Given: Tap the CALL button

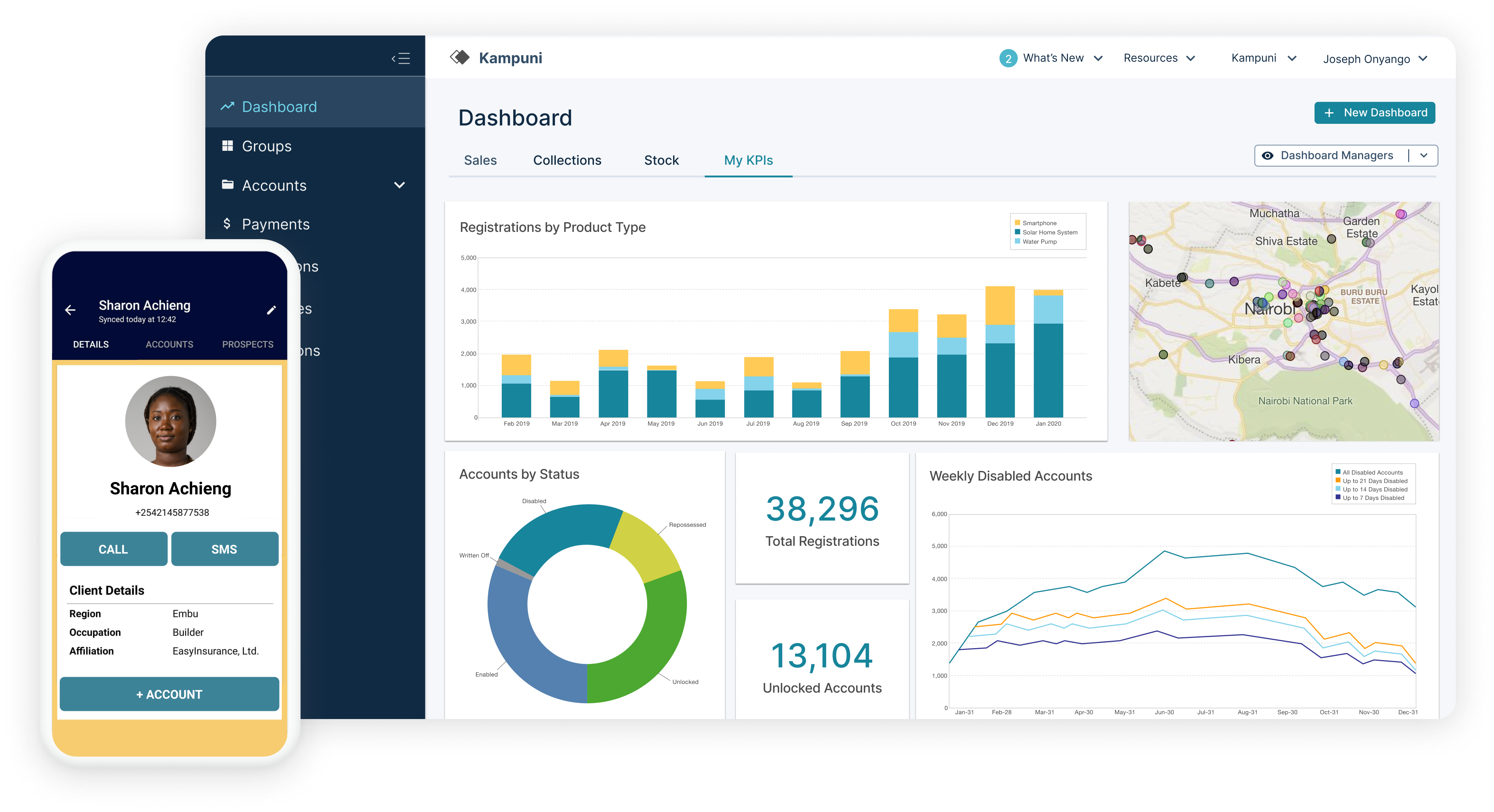Looking at the screenshot, I should [114, 549].
